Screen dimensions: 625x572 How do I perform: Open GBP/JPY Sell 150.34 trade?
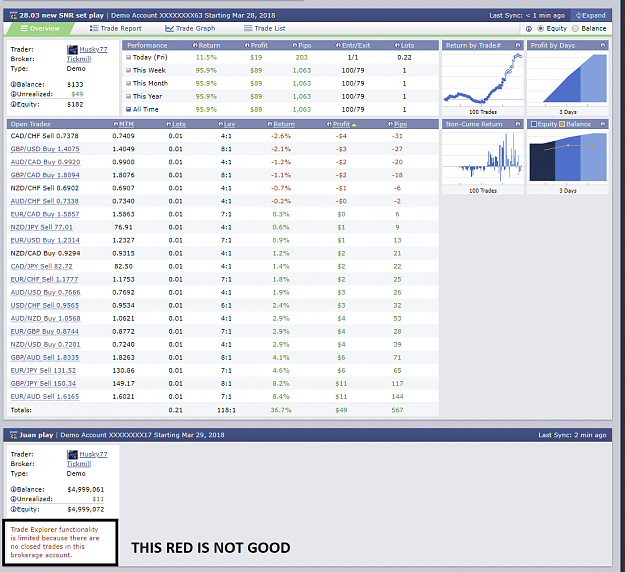[43, 383]
